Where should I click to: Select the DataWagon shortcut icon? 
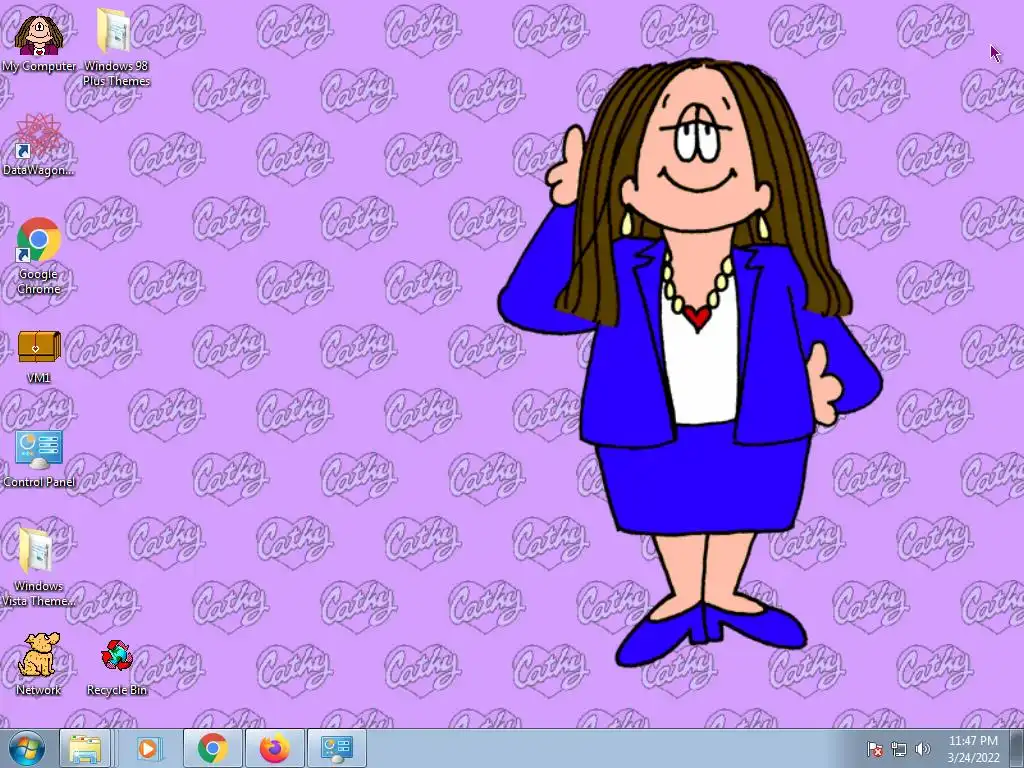coord(39,145)
